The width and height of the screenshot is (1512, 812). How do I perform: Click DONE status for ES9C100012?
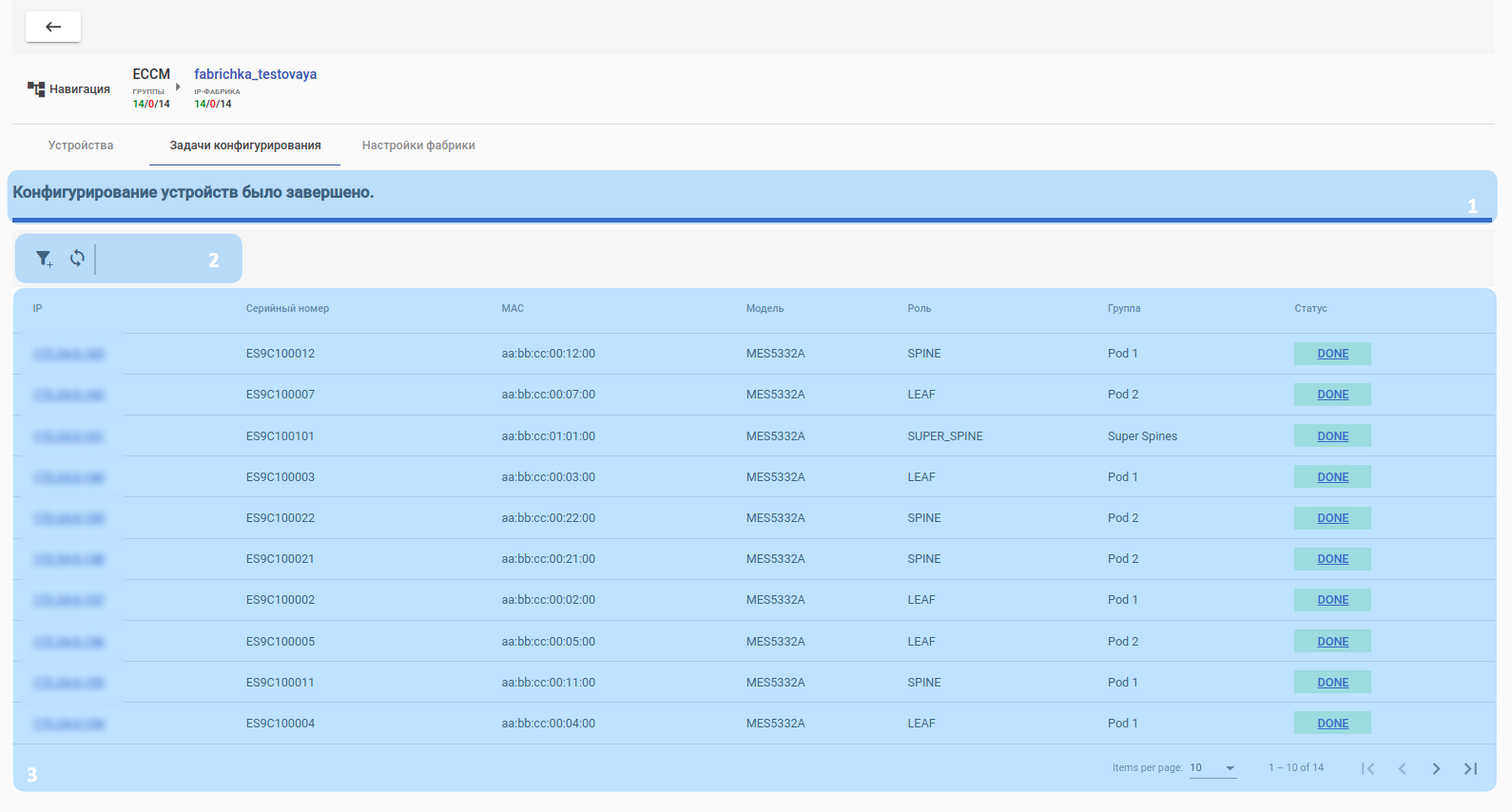[x=1332, y=354]
